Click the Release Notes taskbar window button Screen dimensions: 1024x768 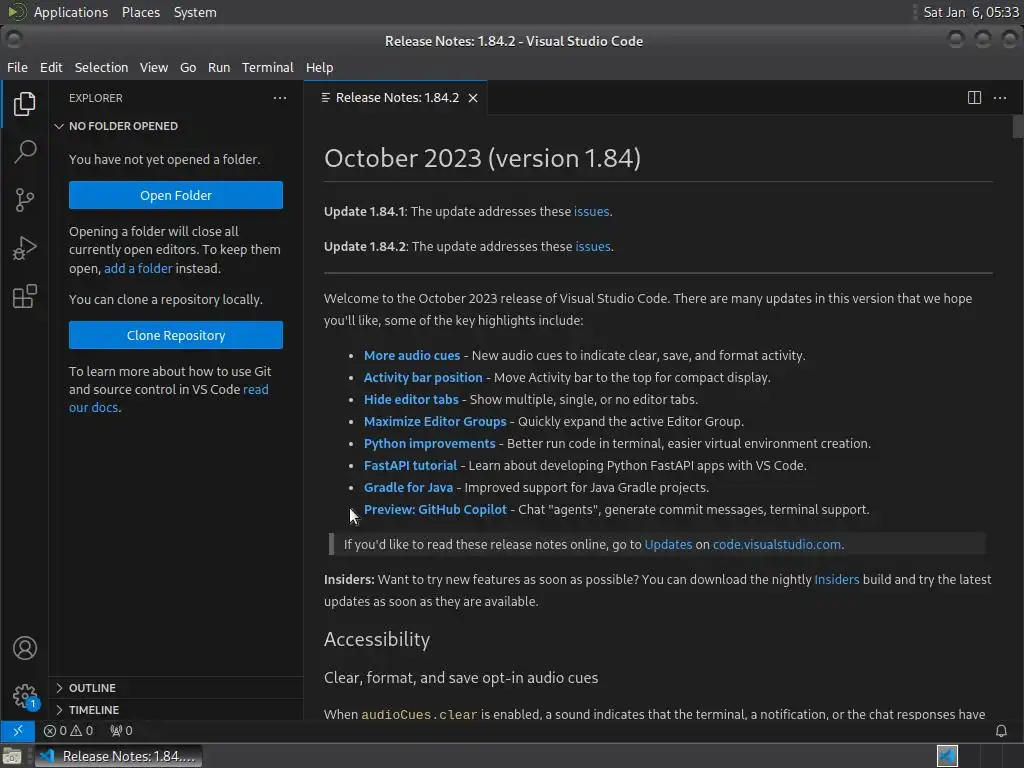pyautogui.click(x=118, y=756)
